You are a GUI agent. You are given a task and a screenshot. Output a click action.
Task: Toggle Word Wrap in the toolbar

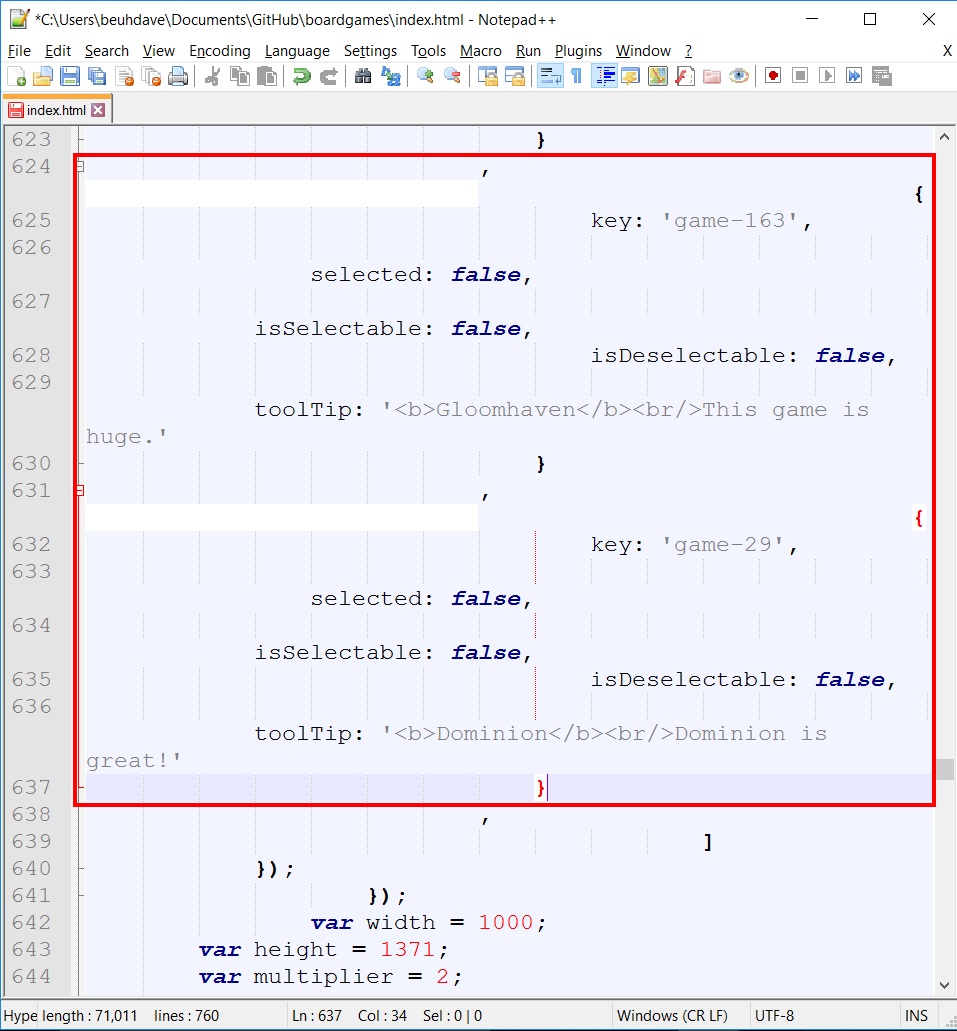(549, 76)
